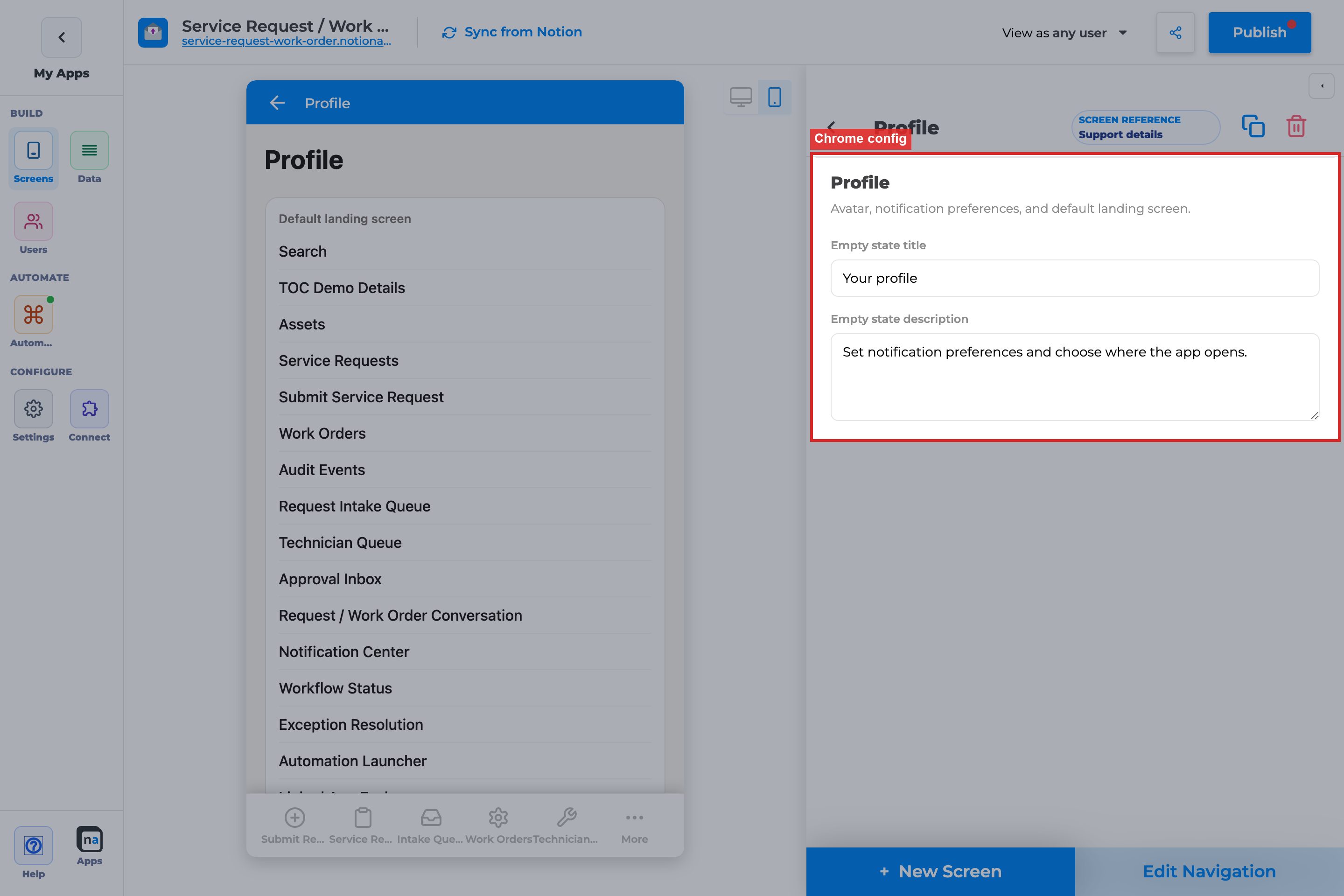Collapse the right config panel
This screenshot has height=896, width=1344.
pos(1321,86)
